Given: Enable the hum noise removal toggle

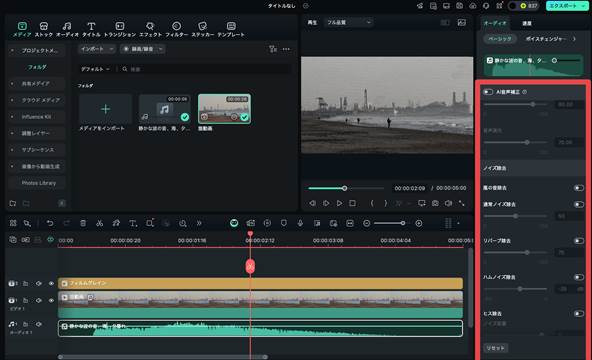Looking at the screenshot, I should tap(578, 277).
